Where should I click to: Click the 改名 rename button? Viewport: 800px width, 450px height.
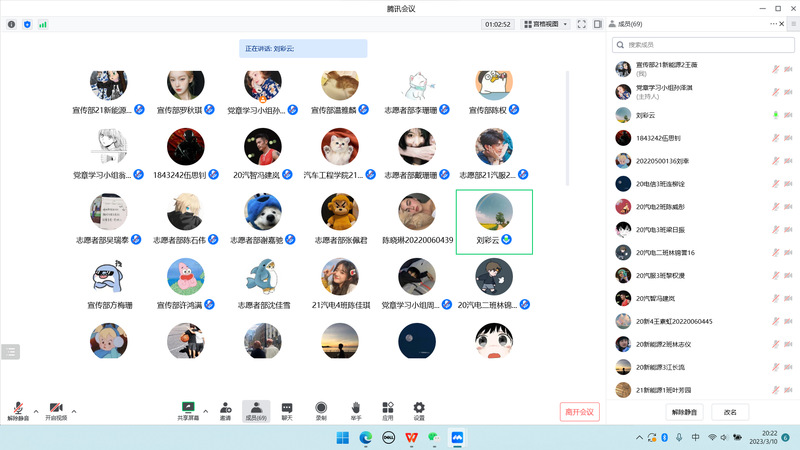(730, 412)
